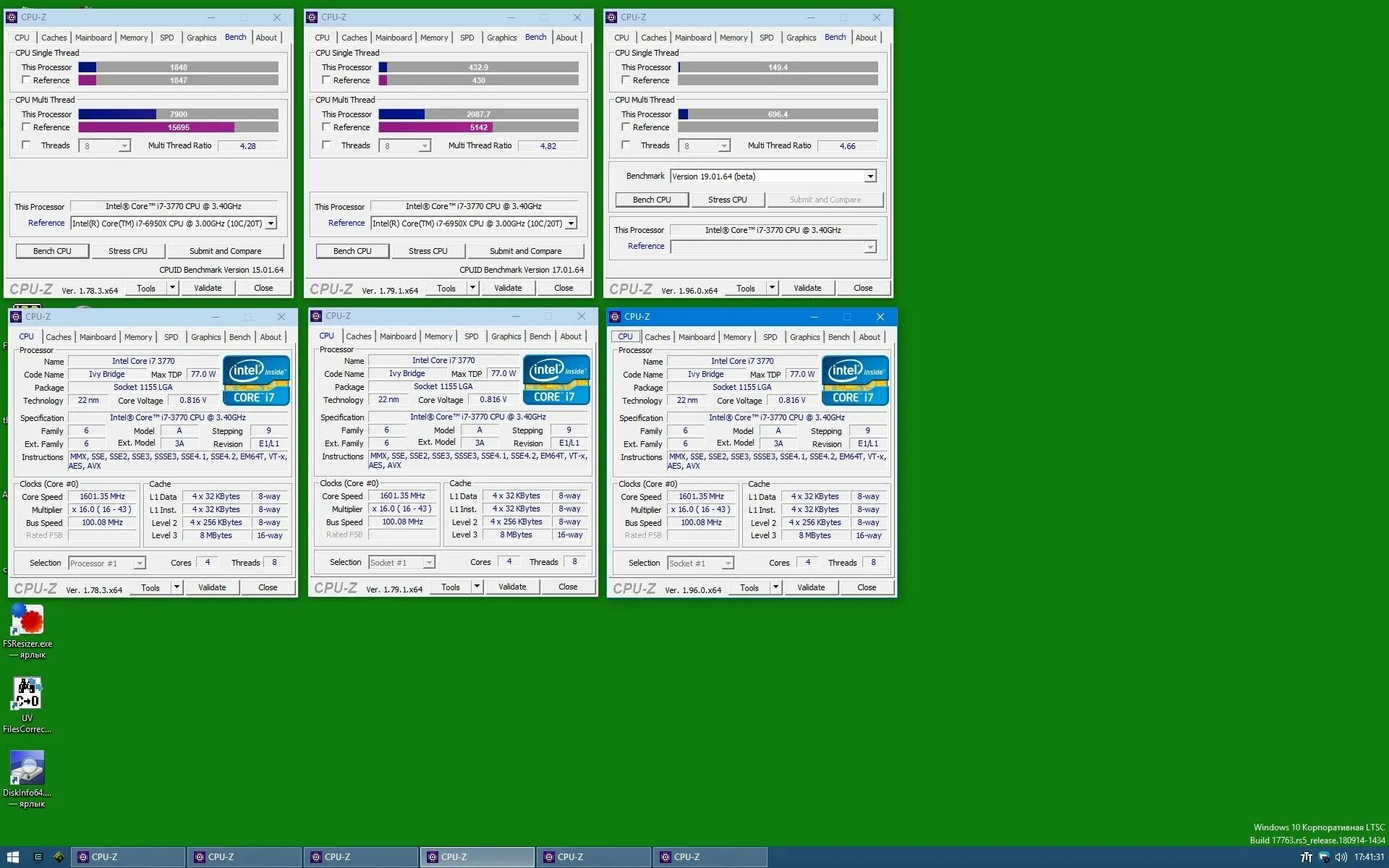Click Intel Core i7 logo in version 1.96.0 window
Screen dimensions: 1389x868
pos(854,380)
